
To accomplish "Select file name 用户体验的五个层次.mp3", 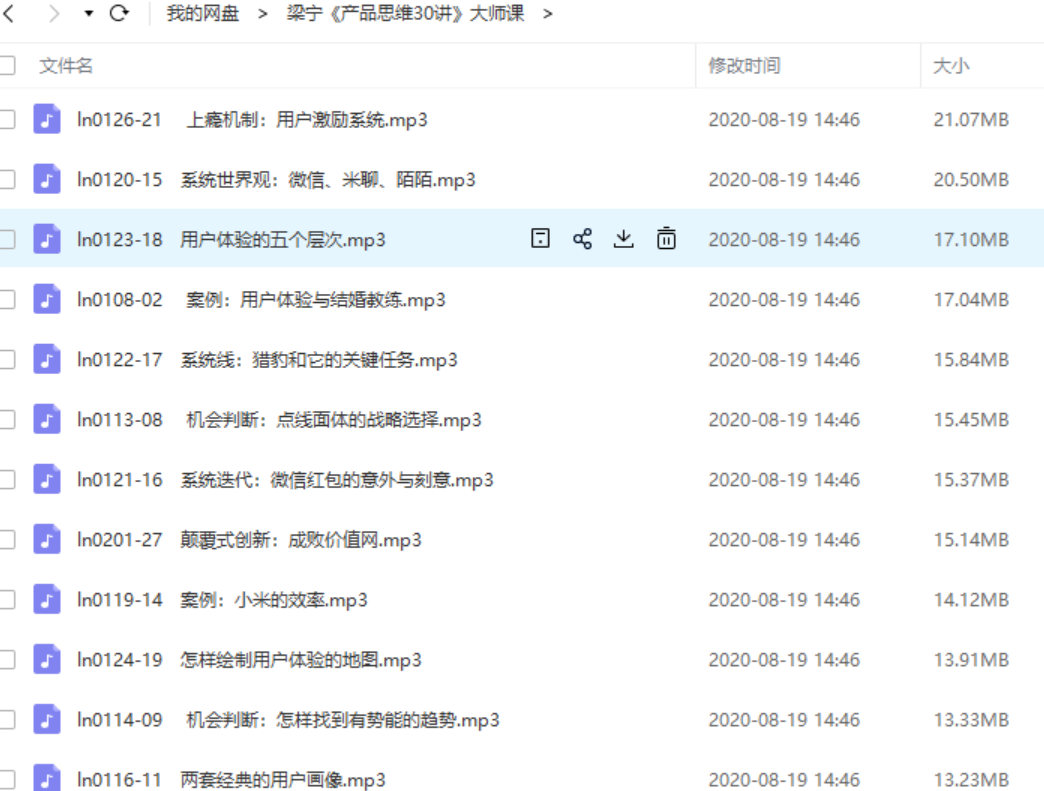I will [282, 240].
